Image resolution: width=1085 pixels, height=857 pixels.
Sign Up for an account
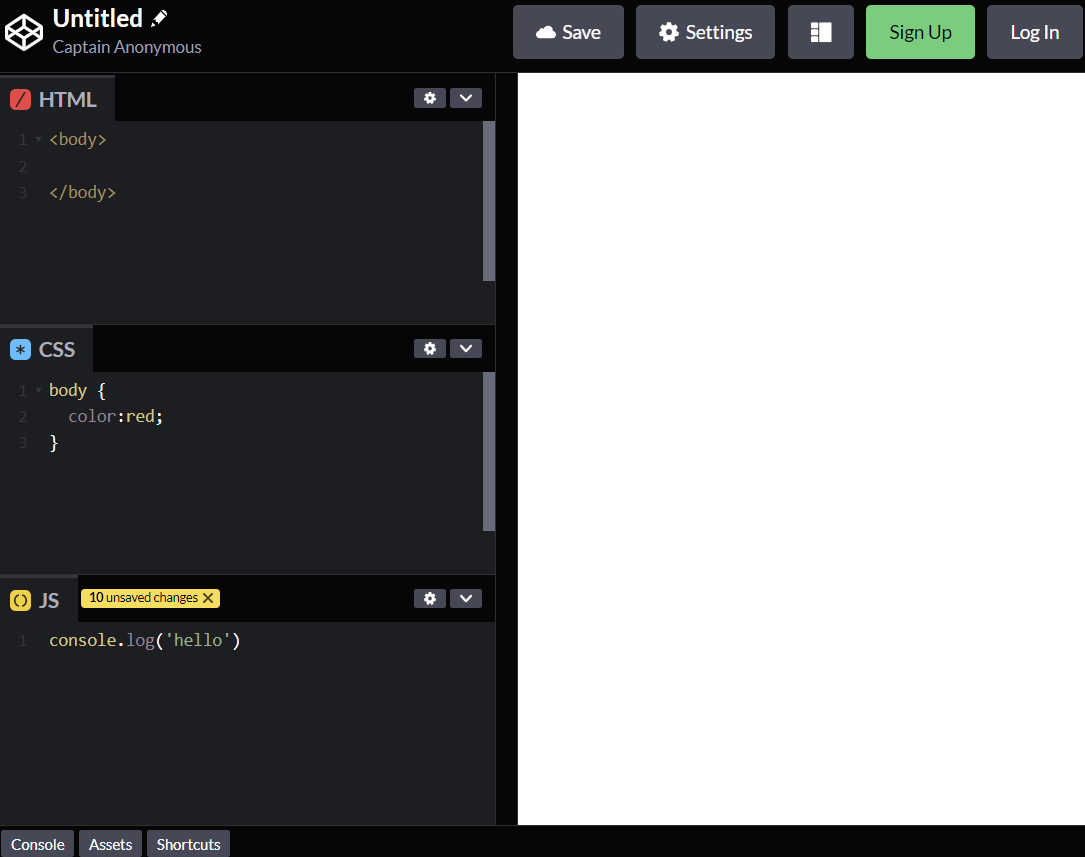(920, 31)
